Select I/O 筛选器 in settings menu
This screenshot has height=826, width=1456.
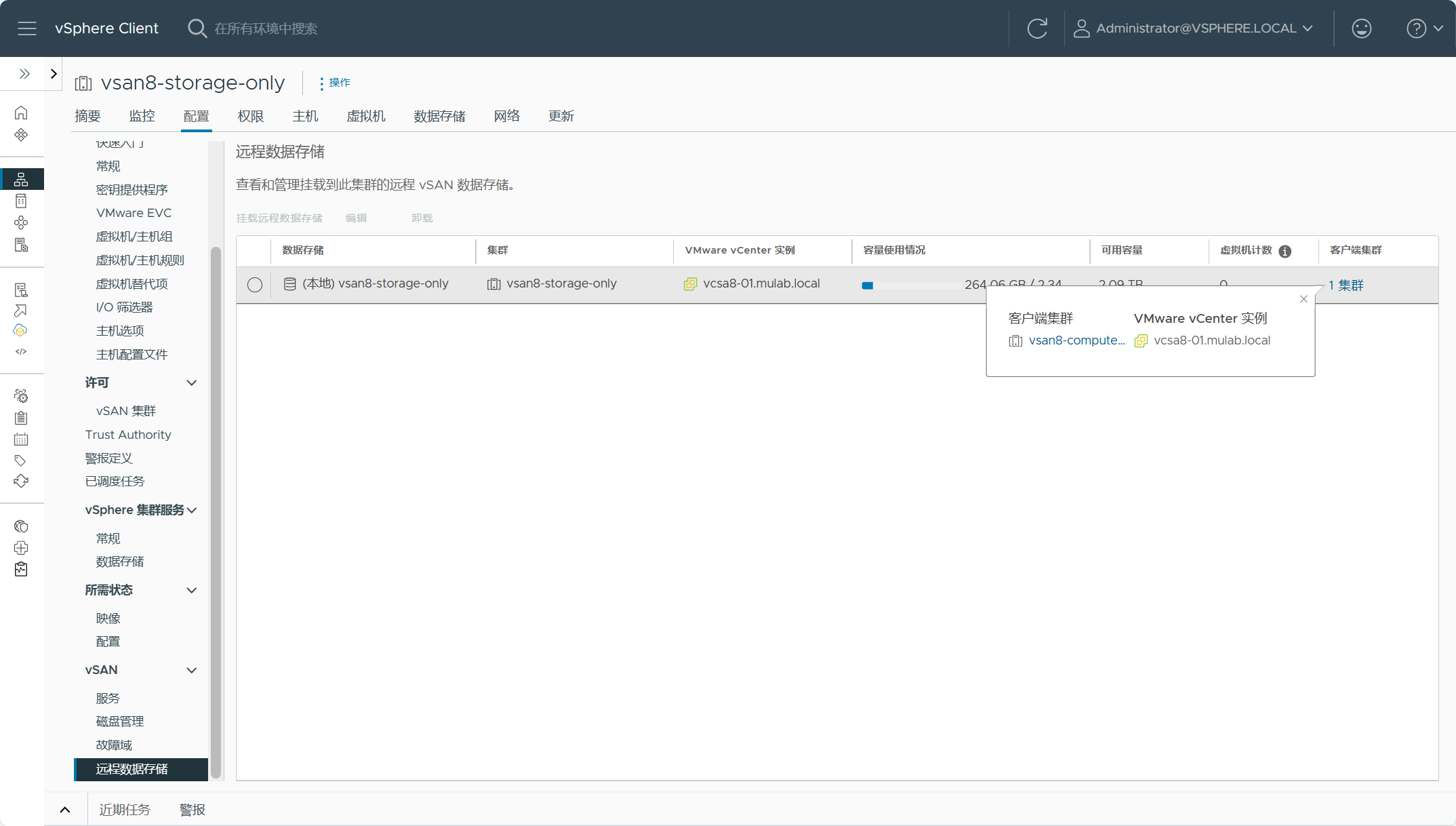pyautogui.click(x=125, y=307)
